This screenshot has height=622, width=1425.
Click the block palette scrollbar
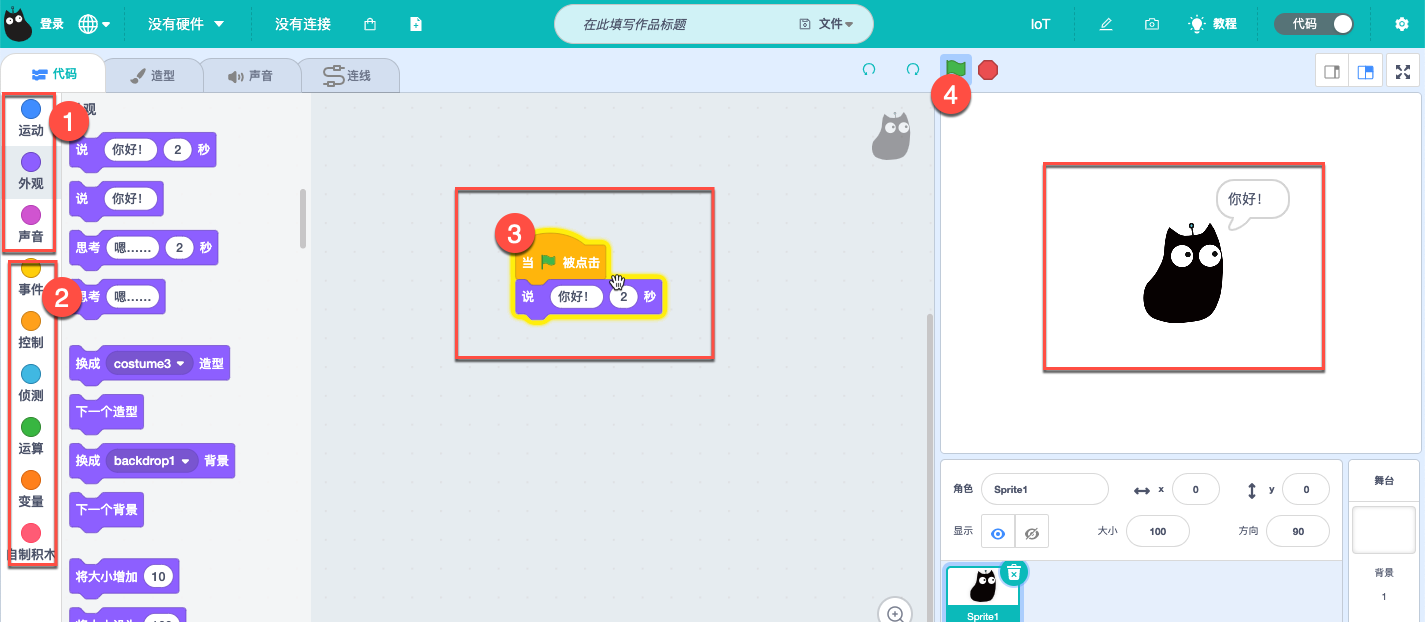click(x=302, y=218)
